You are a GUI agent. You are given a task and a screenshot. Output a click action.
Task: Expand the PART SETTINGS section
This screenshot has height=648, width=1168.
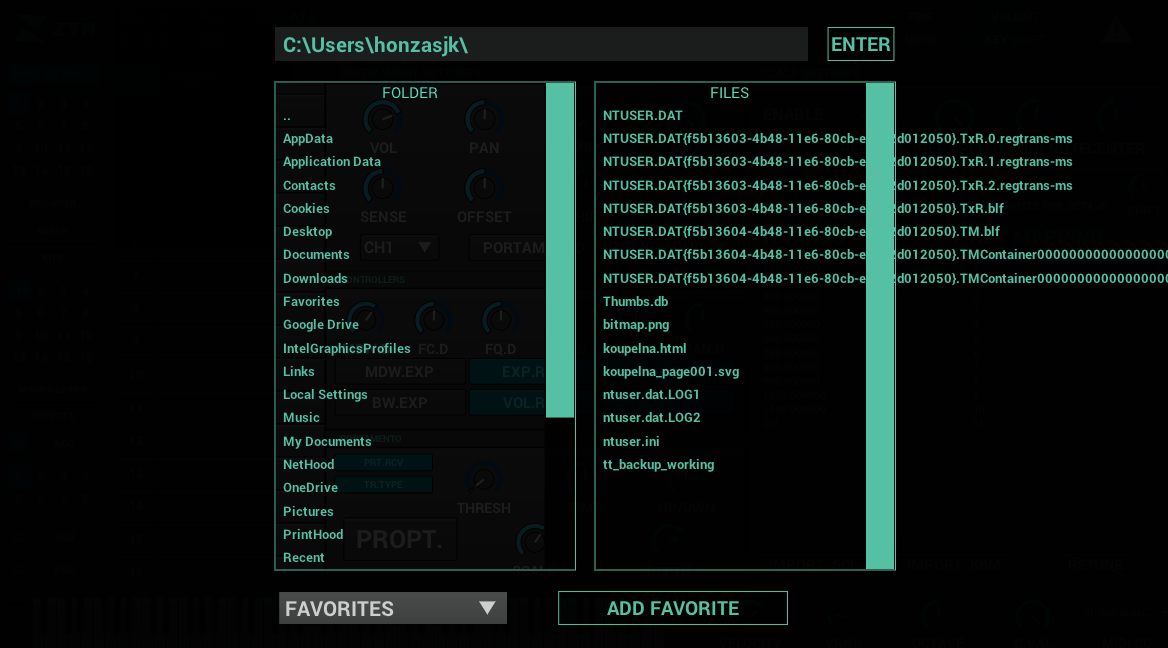click(53, 74)
